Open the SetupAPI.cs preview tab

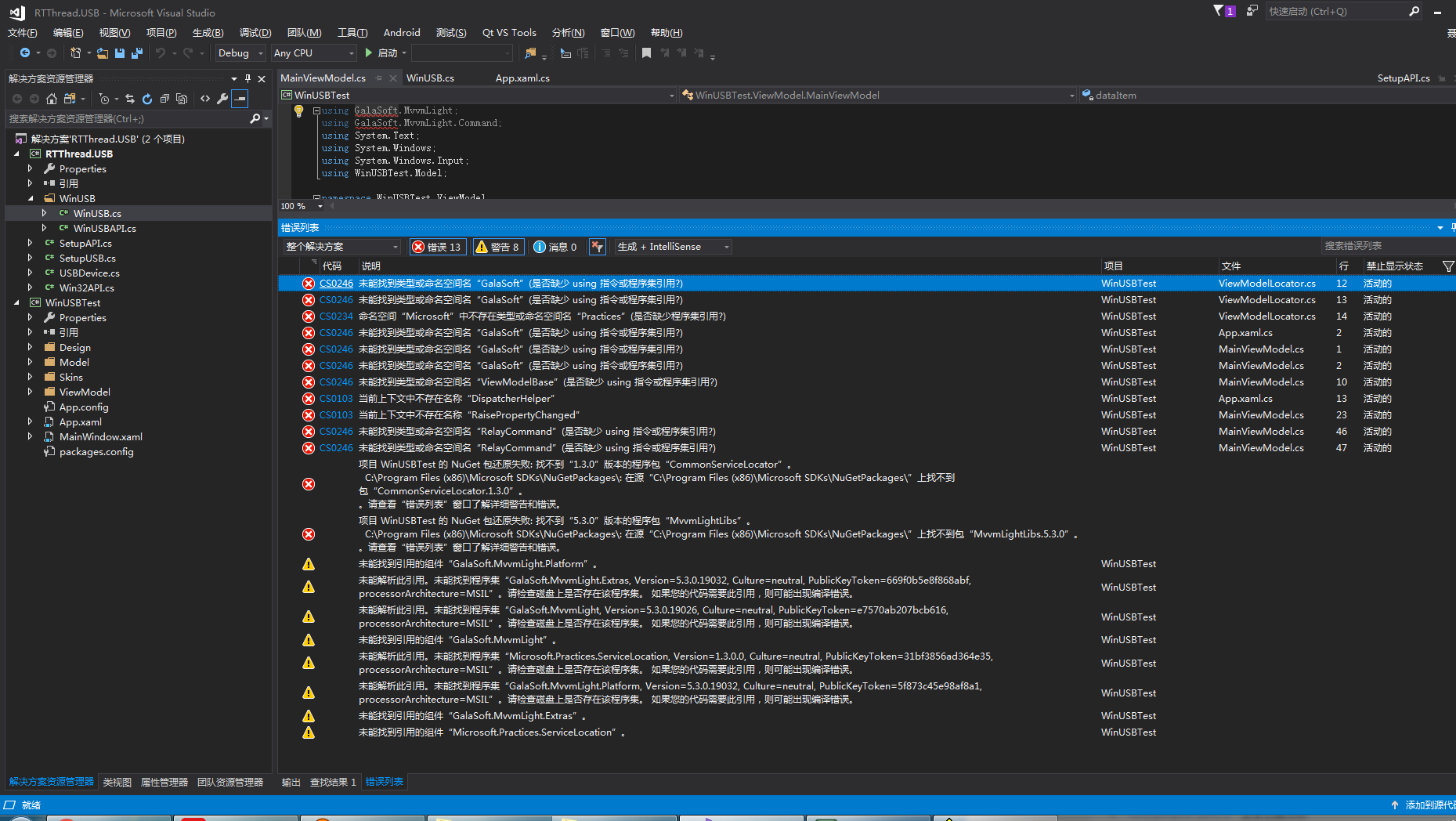pos(1404,78)
